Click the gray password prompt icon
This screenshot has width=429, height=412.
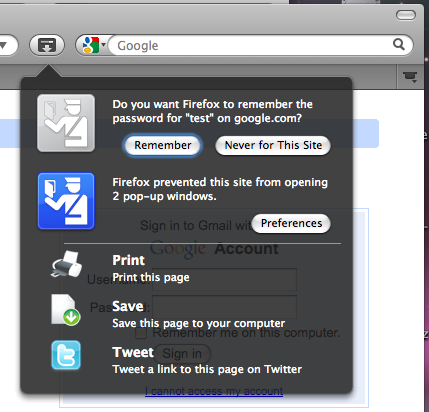pyautogui.click(x=66, y=123)
